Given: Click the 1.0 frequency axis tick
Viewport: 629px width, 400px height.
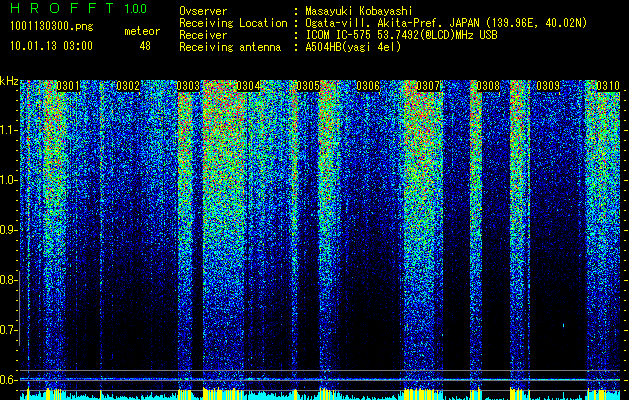Looking at the screenshot, I should point(8,181).
